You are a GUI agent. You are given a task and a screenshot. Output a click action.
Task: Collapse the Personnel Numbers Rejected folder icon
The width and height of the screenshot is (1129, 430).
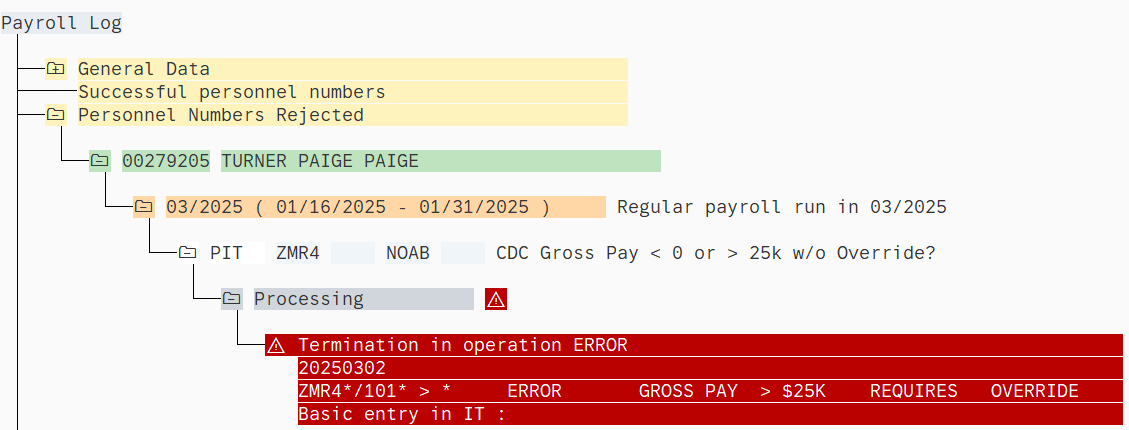point(56,115)
